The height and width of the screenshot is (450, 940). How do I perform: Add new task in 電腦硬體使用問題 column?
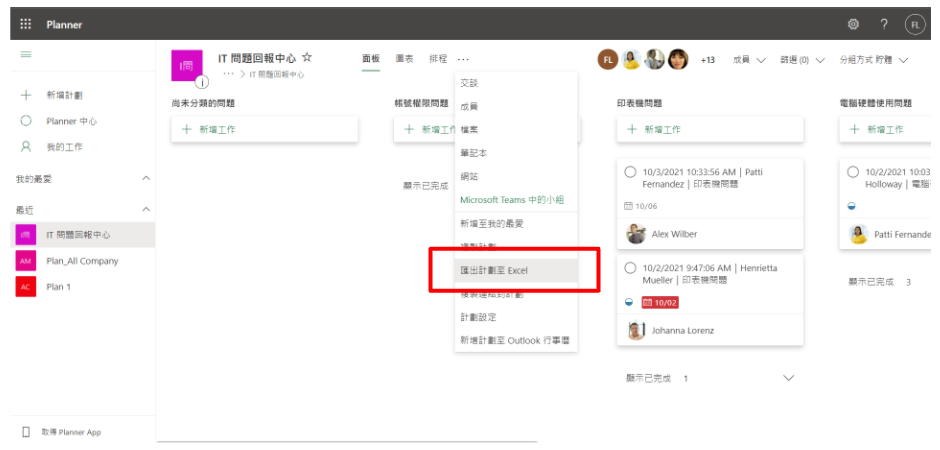885,129
